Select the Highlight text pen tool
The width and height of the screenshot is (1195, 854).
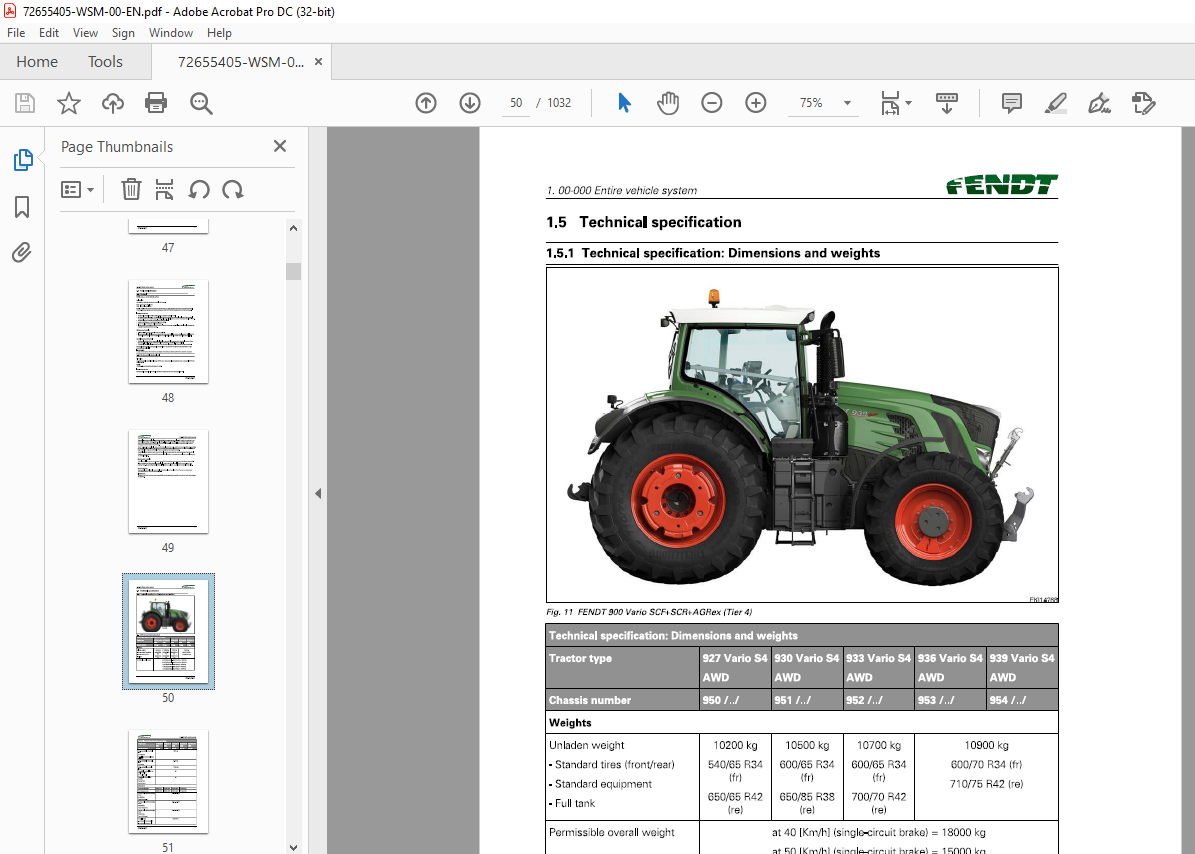1056,103
